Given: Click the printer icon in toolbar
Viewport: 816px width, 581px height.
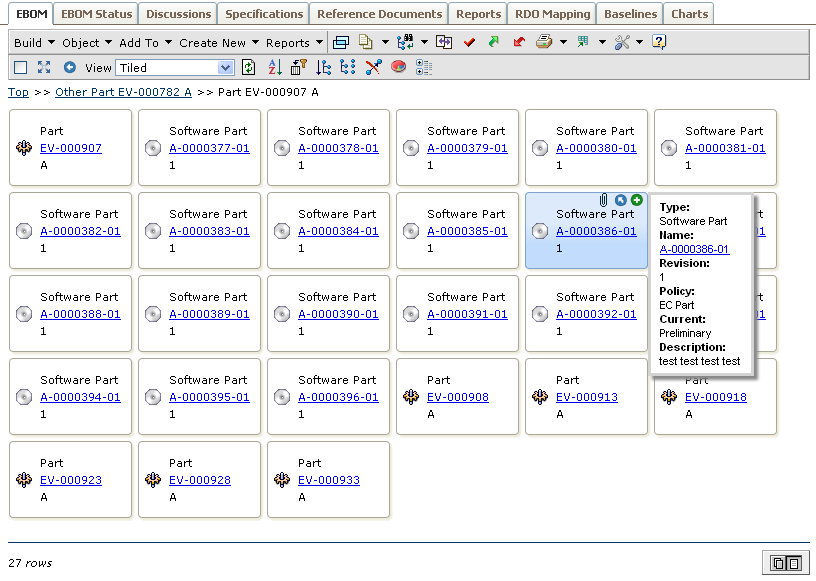Looking at the screenshot, I should (544, 42).
